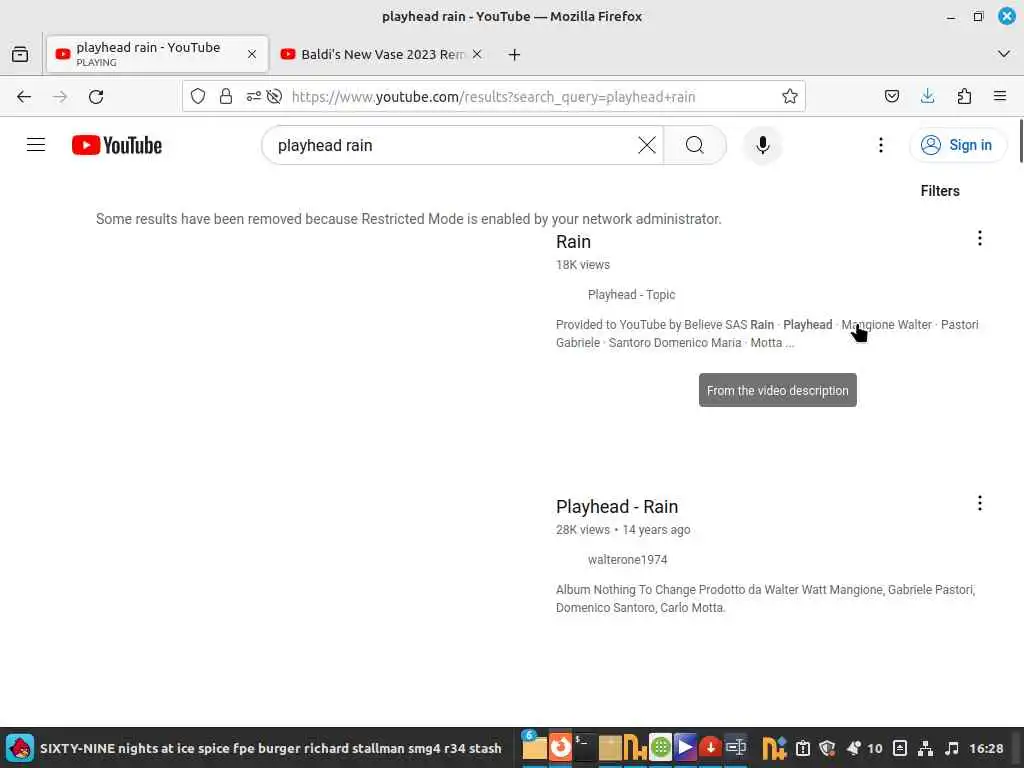This screenshot has width=1024, height=768.
Task: Clear the search query with the X
Action: coord(647,145)
